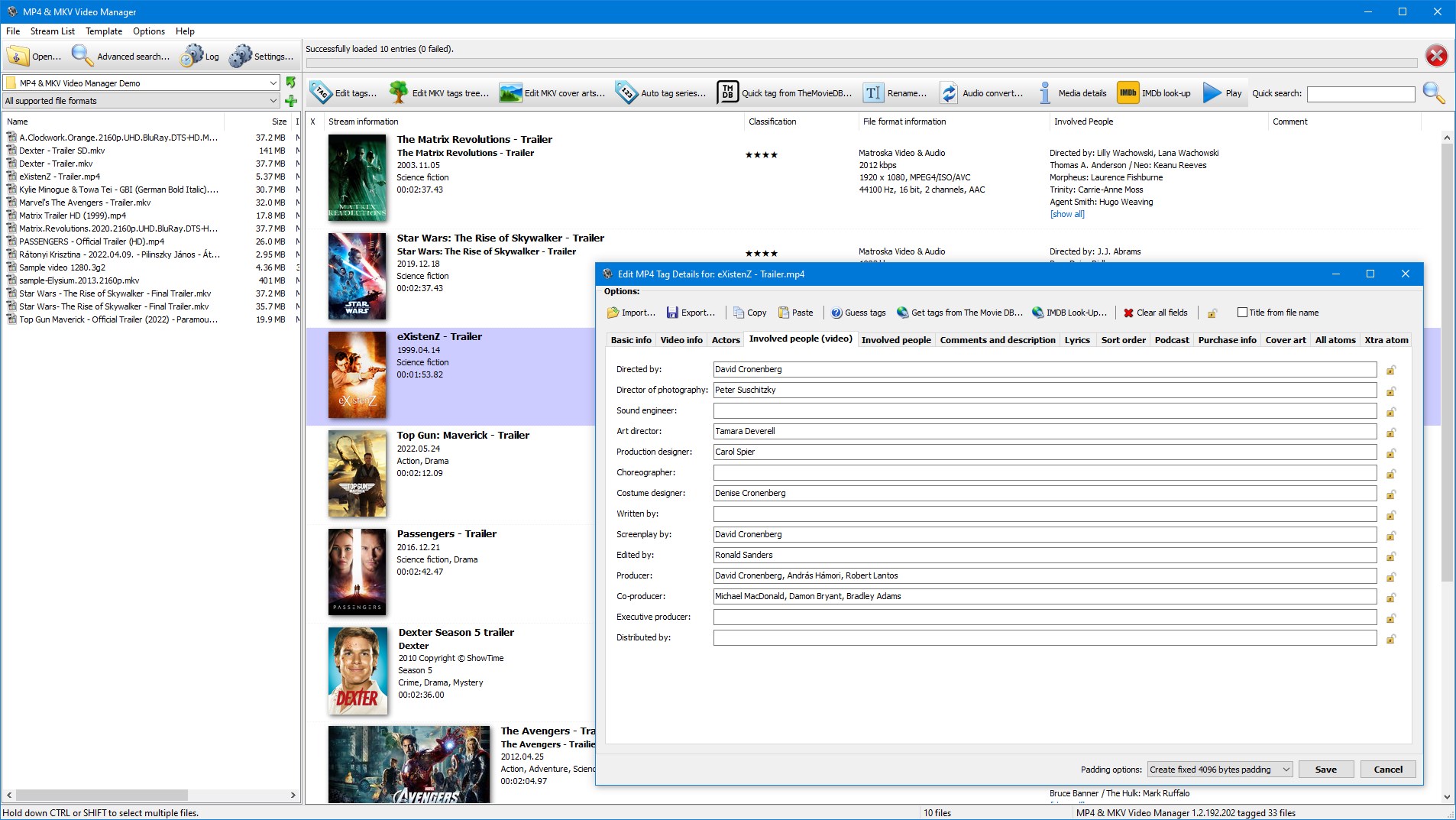Show Media details info
The image size is (1456, 820).
1072,92
